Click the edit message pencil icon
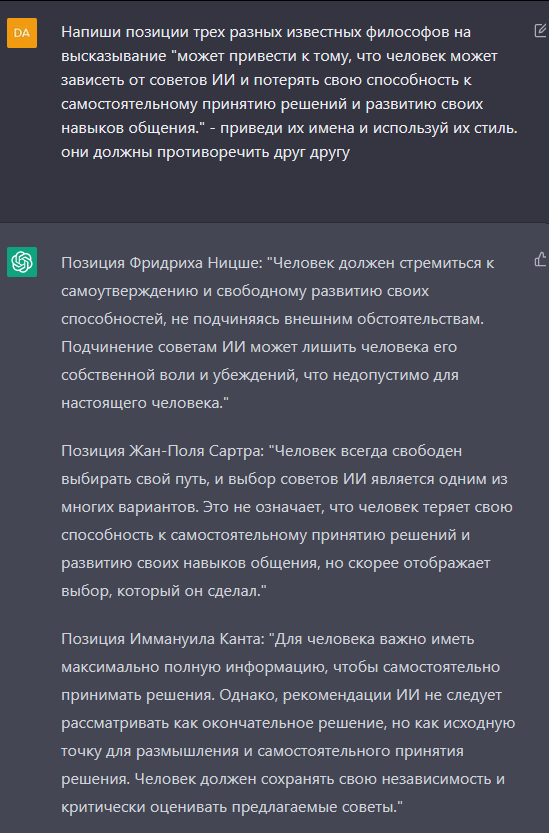This screenshot has height=833, width=549. pos(540,31)
